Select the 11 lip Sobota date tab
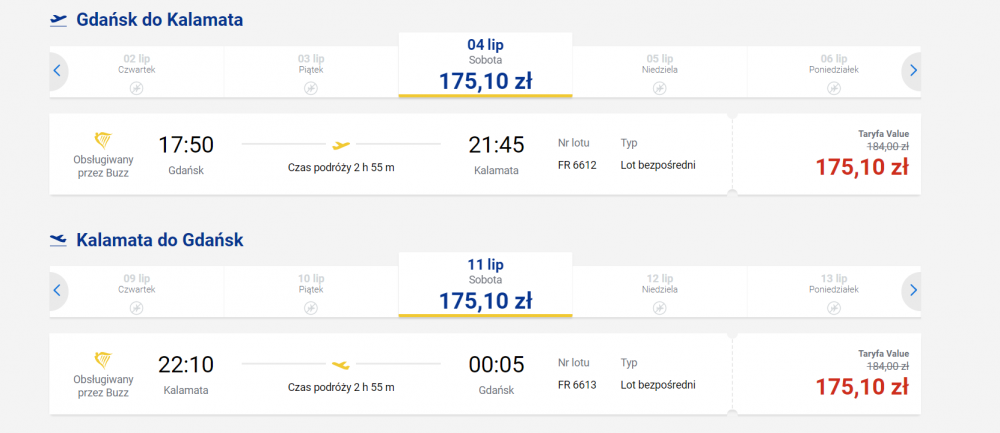Screen dimensions: 1000x433 pyautogui.click(x=485, y=285)
